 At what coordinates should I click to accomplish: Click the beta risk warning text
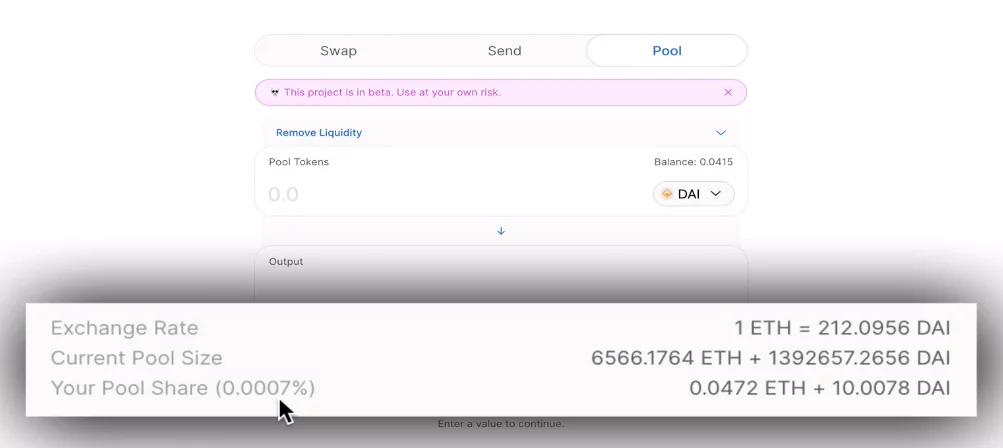point(392,92)
